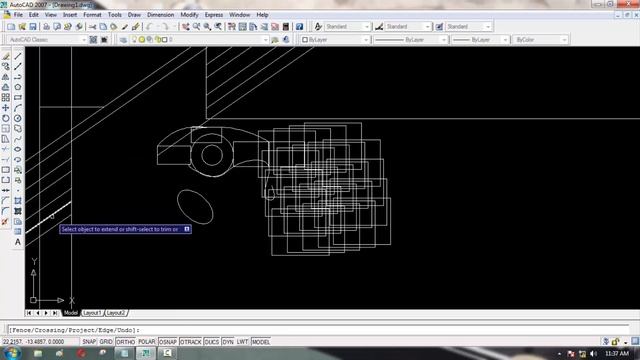
Task: Select the Array modify tool
Action: [x=6, y=98]
